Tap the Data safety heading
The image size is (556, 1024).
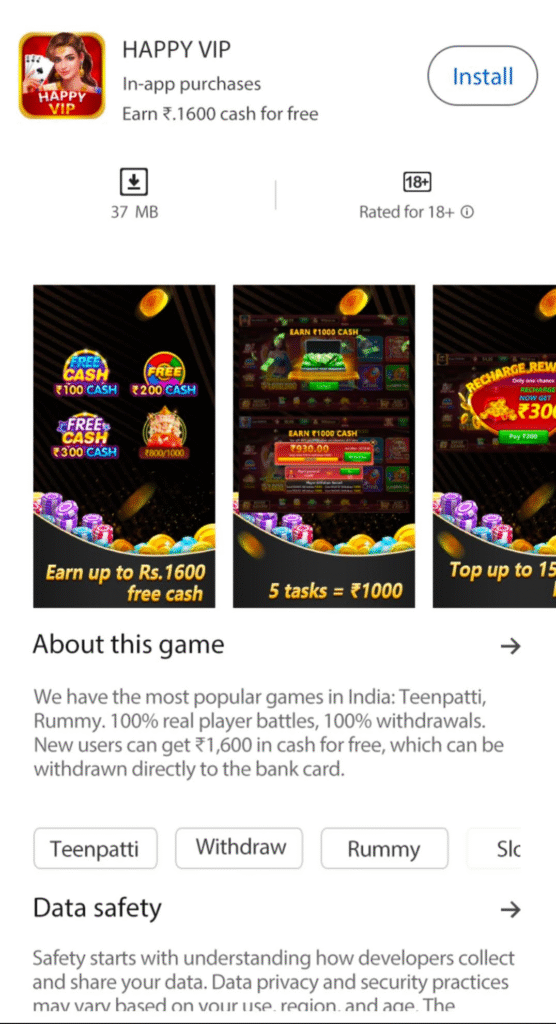[x=97, y=908]
